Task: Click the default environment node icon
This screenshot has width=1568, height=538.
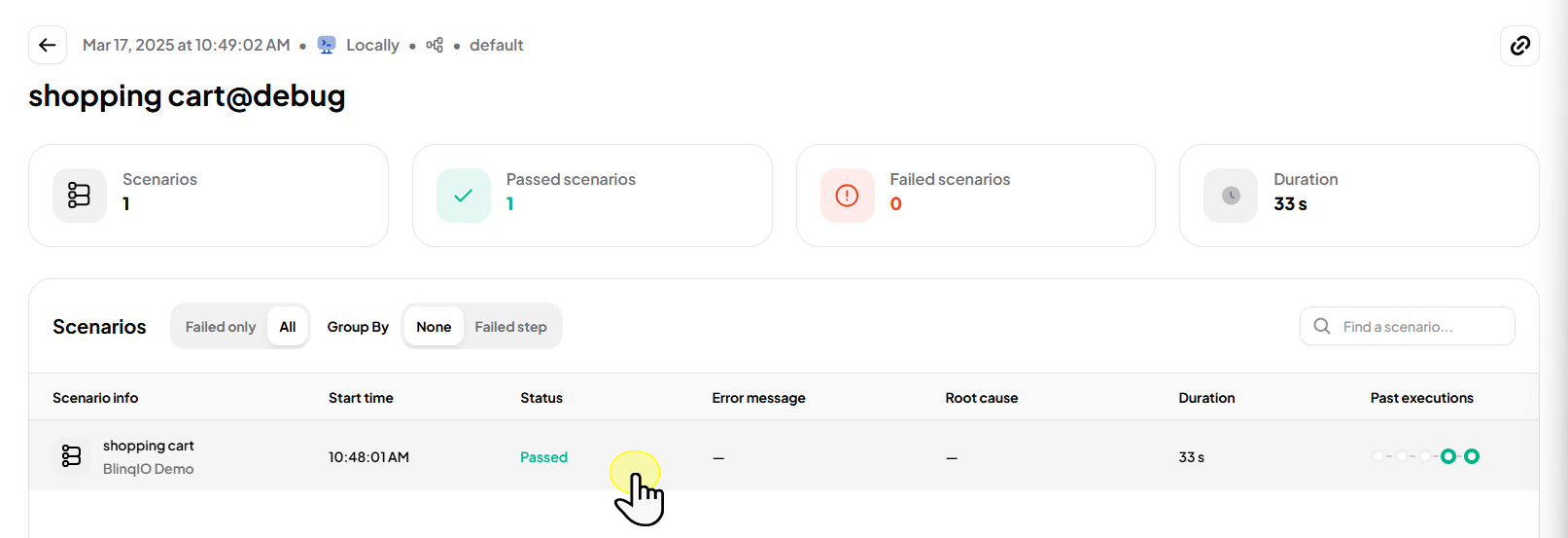Action: 435,45
